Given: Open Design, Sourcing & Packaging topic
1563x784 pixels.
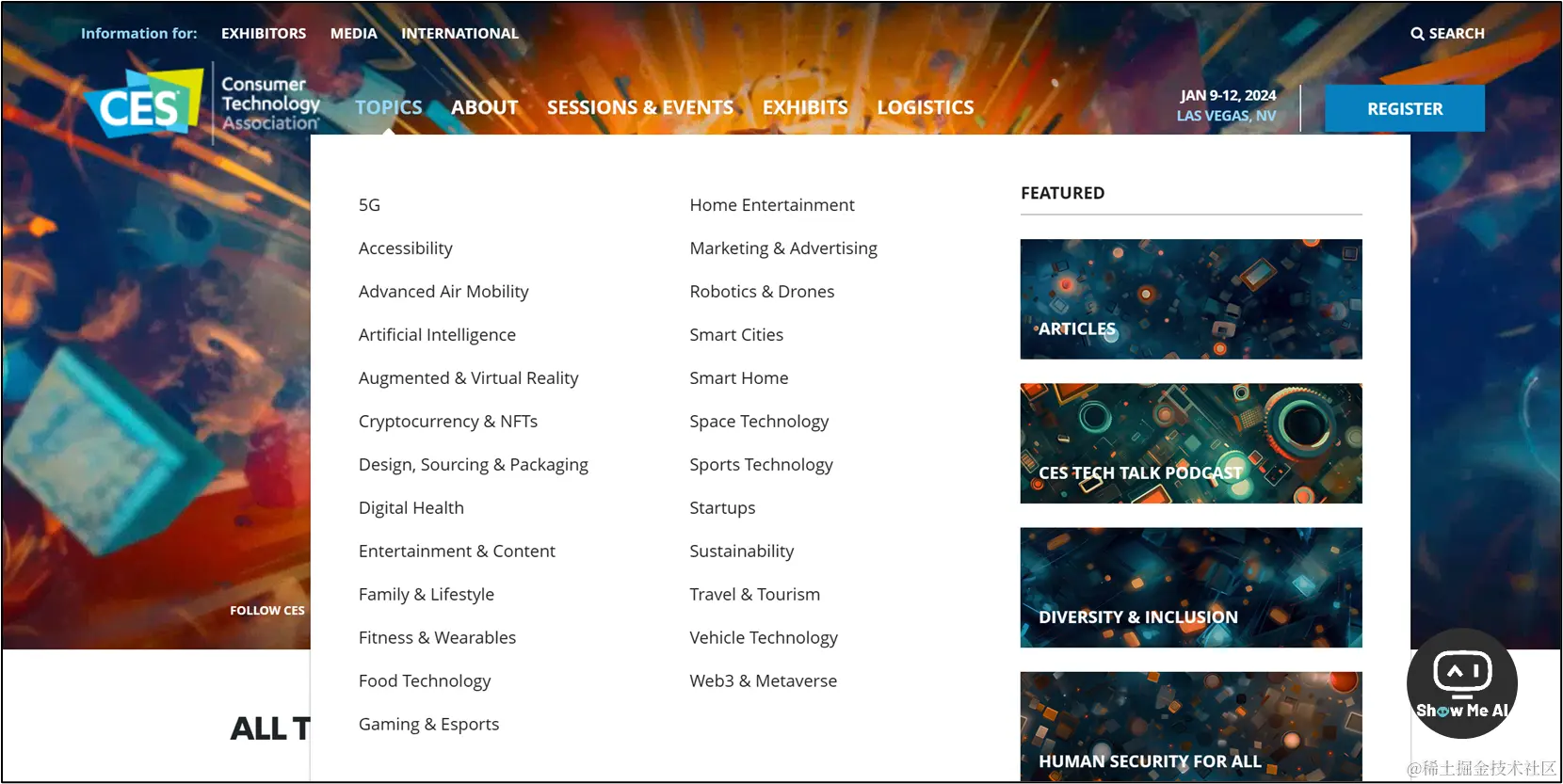Looking at the screenshot, I should 474,465.
